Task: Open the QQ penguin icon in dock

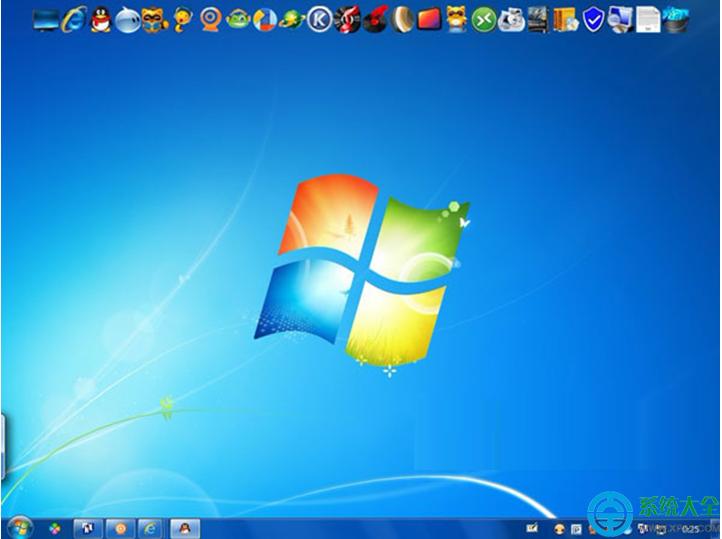Action: click(x=100, y=18)
